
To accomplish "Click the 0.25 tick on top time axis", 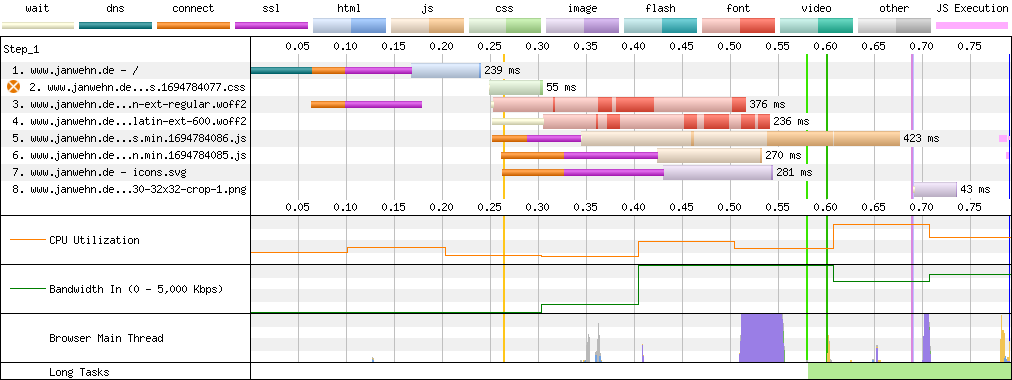I will 490,46.
